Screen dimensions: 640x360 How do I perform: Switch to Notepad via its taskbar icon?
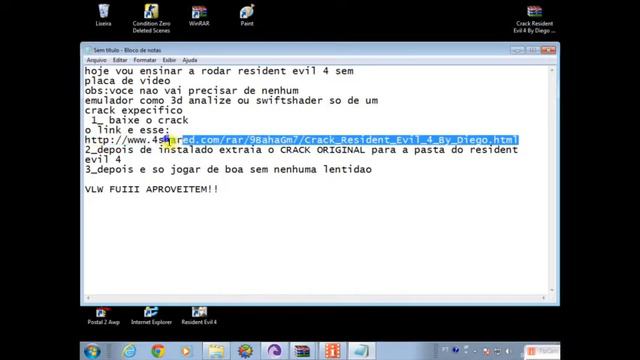(361, 351)
